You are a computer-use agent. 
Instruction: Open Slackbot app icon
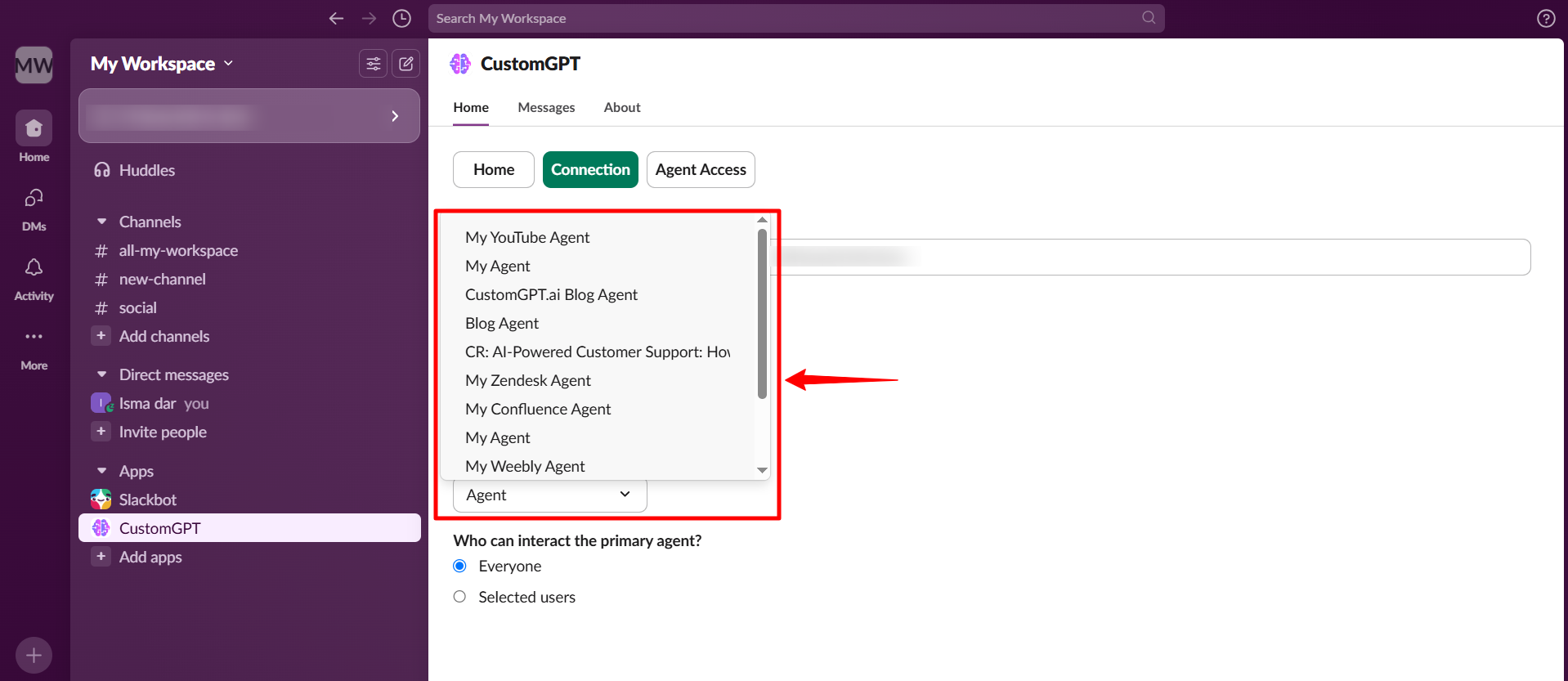coord(101,500)
